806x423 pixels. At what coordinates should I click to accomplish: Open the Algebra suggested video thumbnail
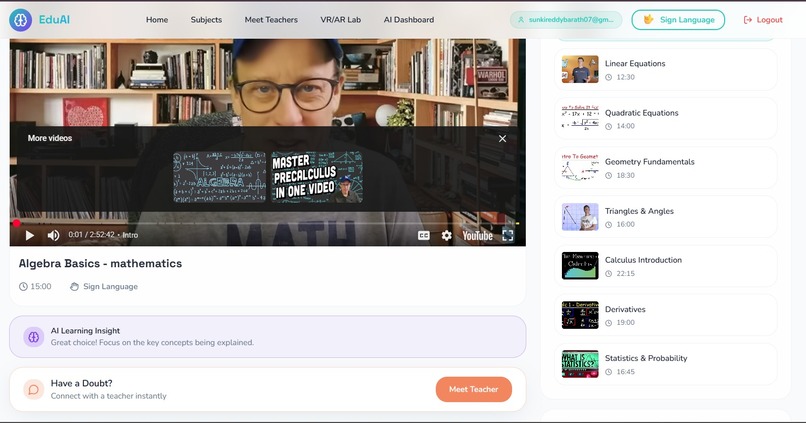pyautogui.click(x=219, y=177)
